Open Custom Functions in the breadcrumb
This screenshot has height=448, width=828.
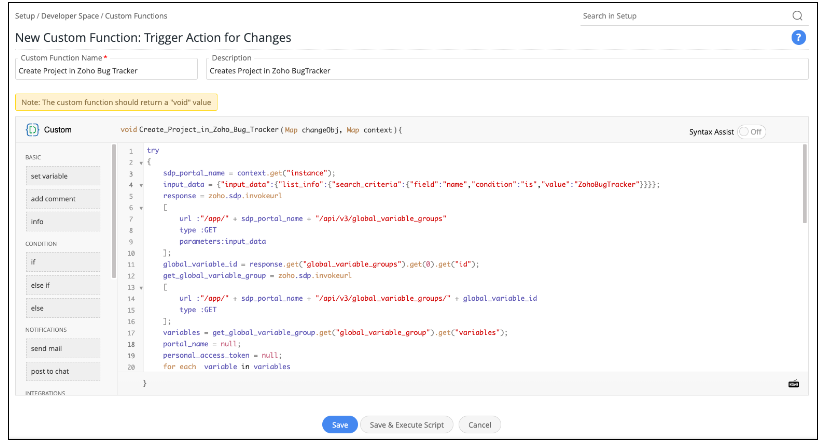pos(136,16)
